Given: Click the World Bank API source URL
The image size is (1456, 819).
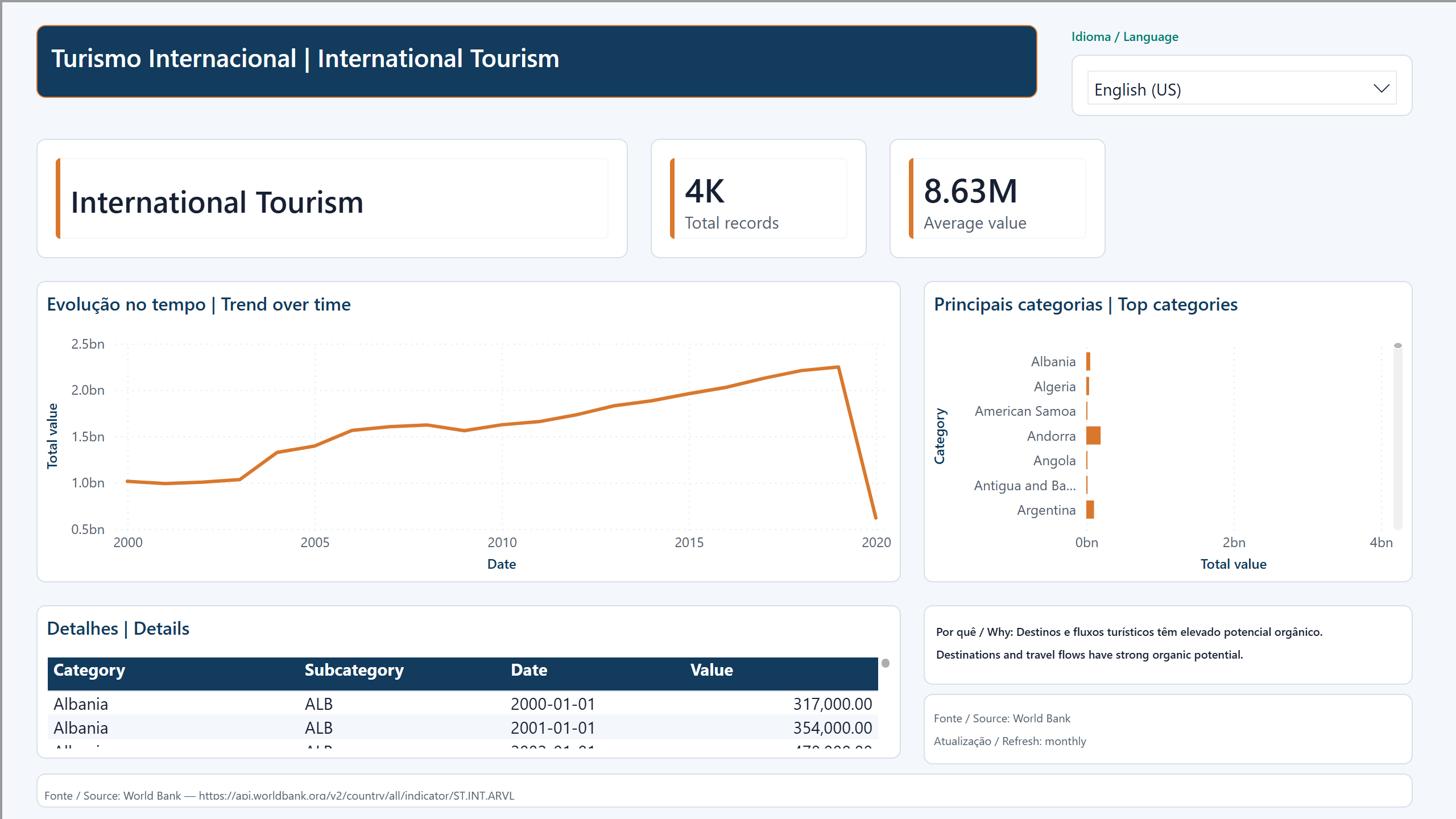Looking at the screenshot, I should click(x=357, y=796).
